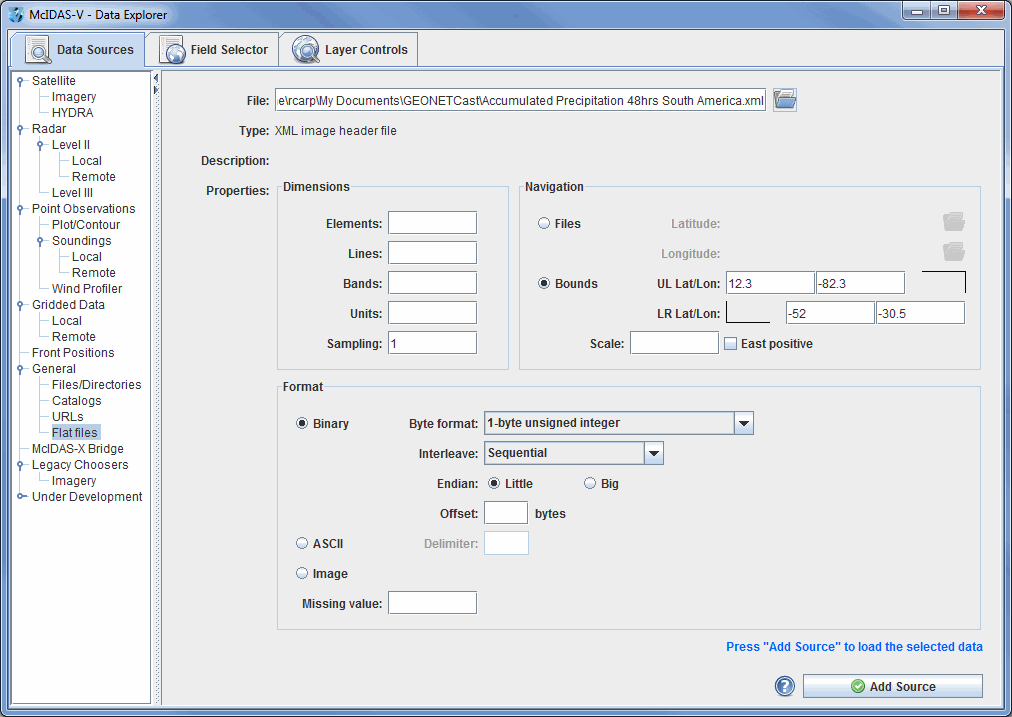Set Endian to Big
The width and height of the screenshot is (1012, 717).
coord(590,483)
